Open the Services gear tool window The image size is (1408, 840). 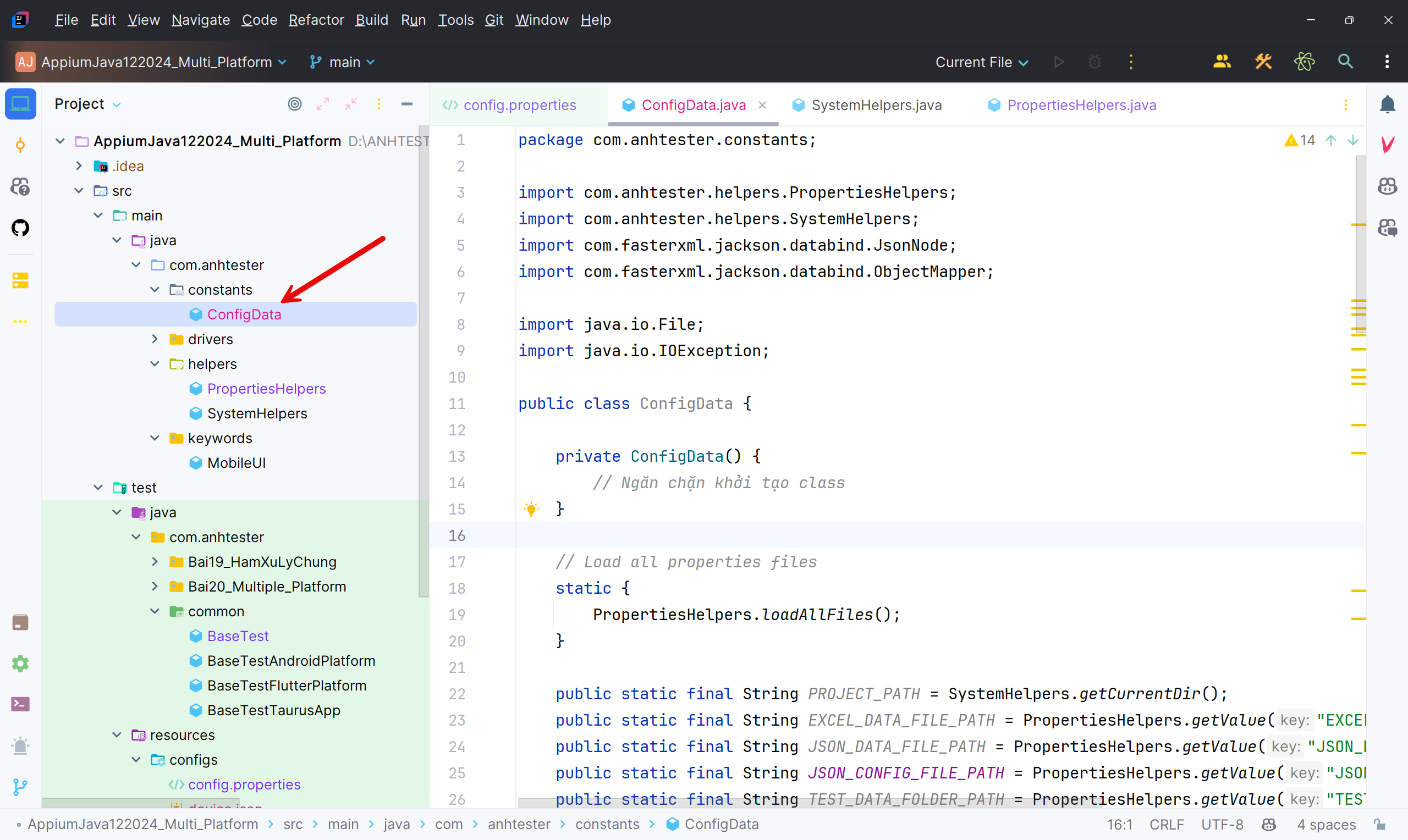click(20, 664)
